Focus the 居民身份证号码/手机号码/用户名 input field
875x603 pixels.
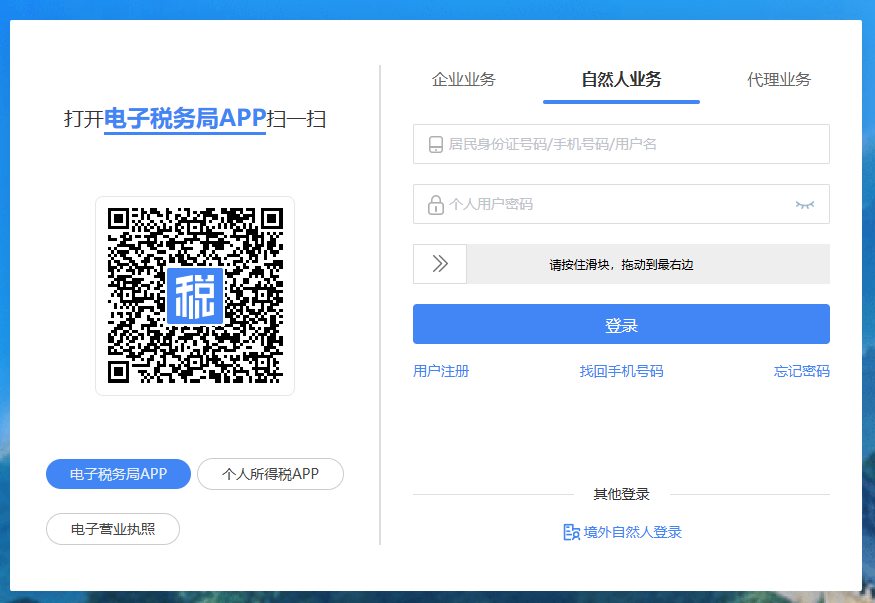(630, 144)
